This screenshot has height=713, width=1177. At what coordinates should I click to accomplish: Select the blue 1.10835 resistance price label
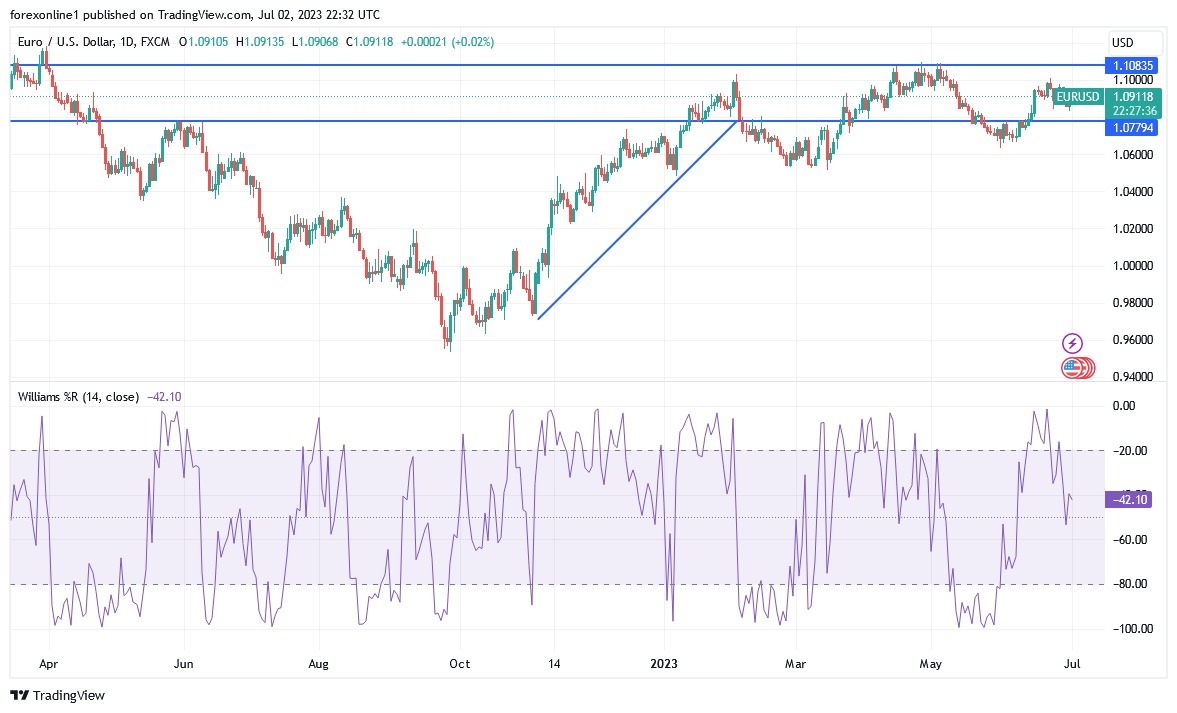pos(1135,65)
